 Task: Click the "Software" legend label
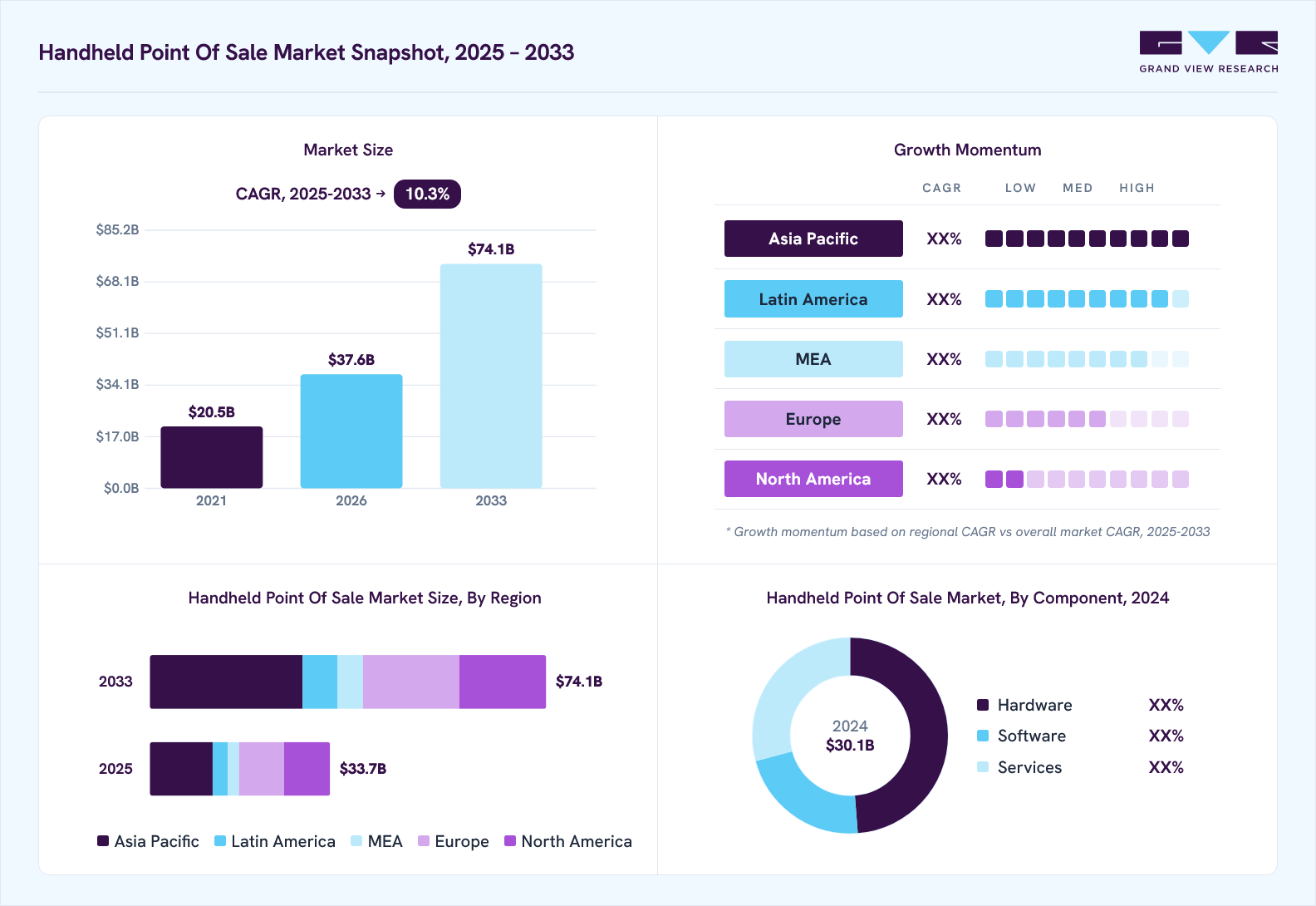(1032, 736)
